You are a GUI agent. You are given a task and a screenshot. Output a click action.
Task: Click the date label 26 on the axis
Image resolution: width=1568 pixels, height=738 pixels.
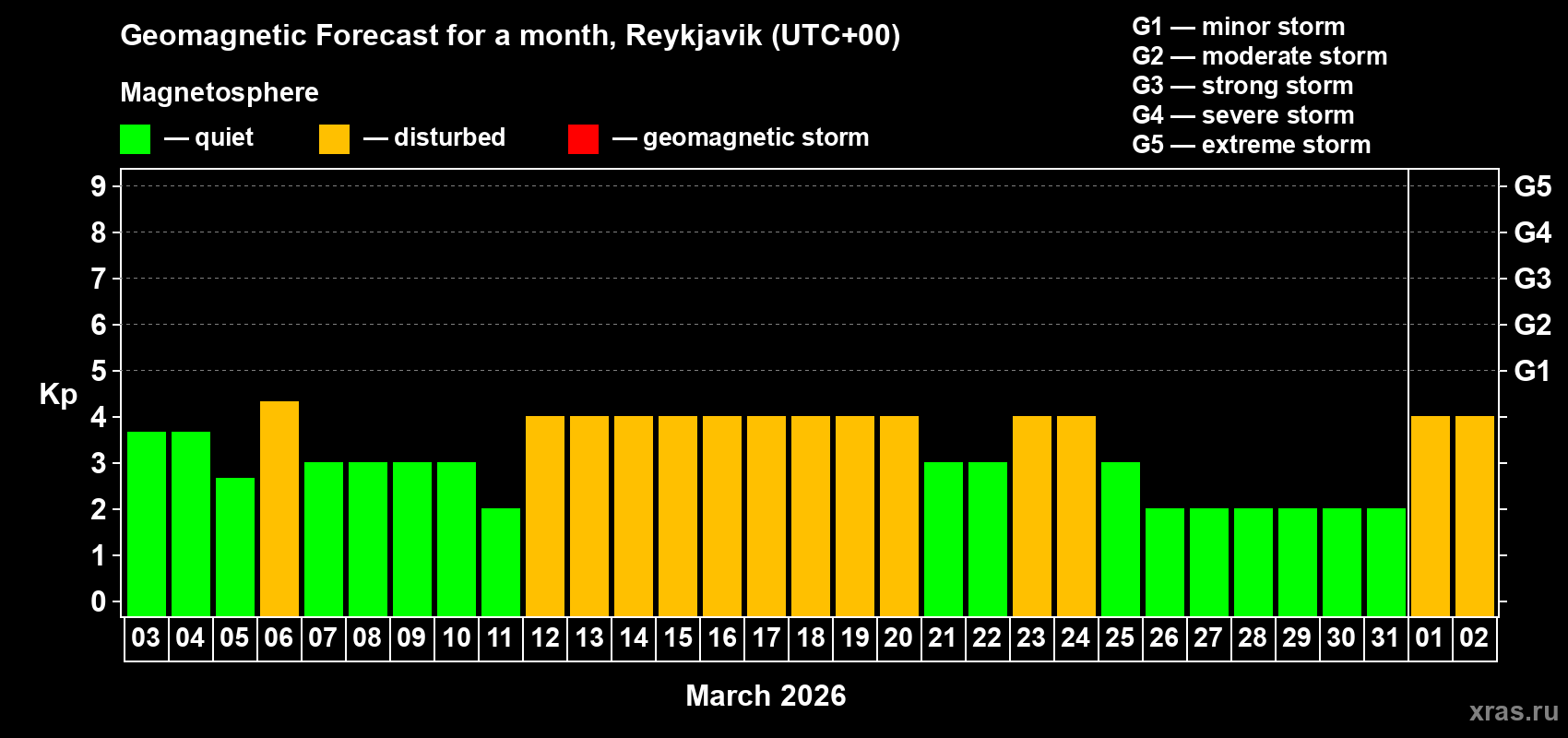click(x=1164, y=637)
